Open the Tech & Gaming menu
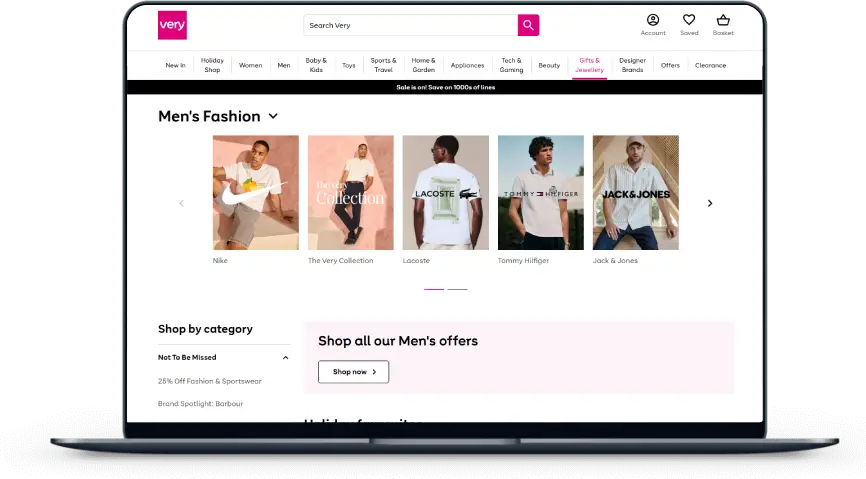The image size is (866, 479). click(x=511, y=65)
